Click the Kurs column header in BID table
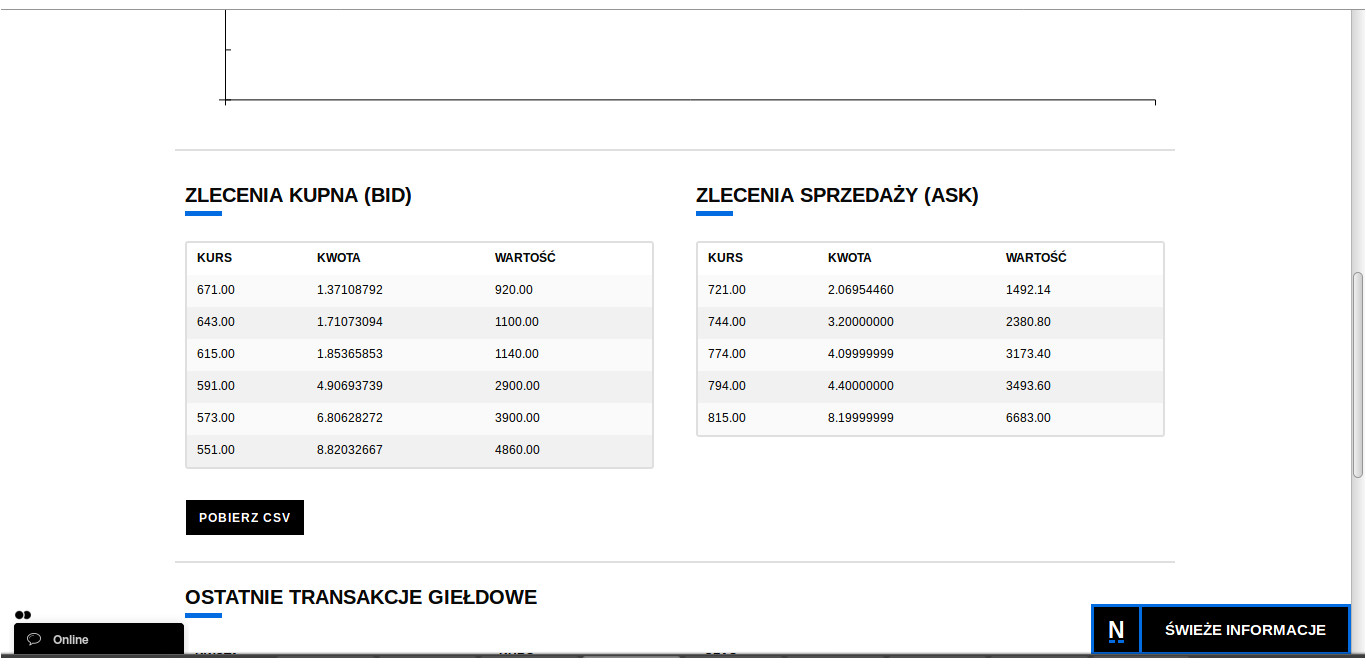Image resolution: width=1366 pixels, height=668 pixels. [214, 258]
